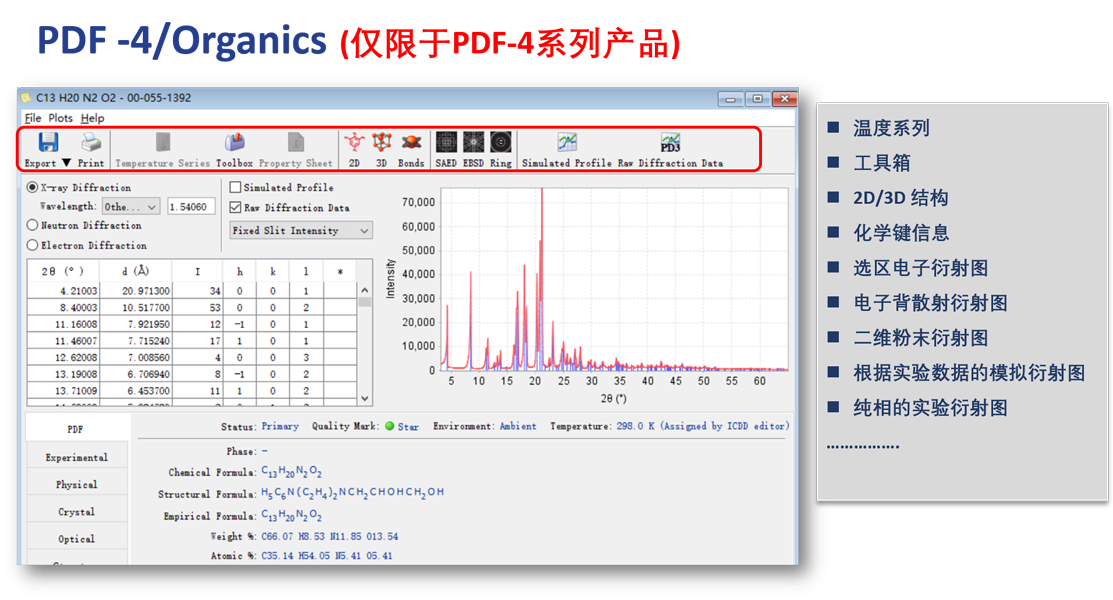Select the Electron Diffraction radio button

tap(32, 245)
